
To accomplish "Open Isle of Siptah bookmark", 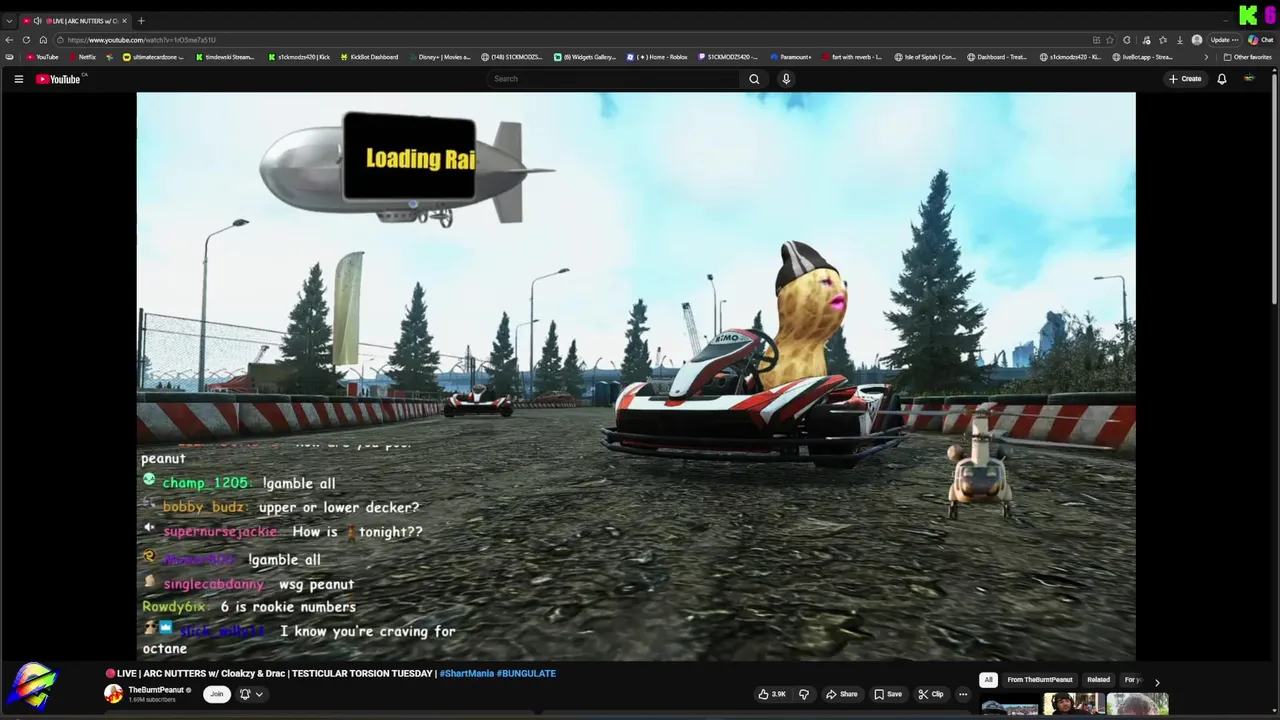I will point(926,57).
